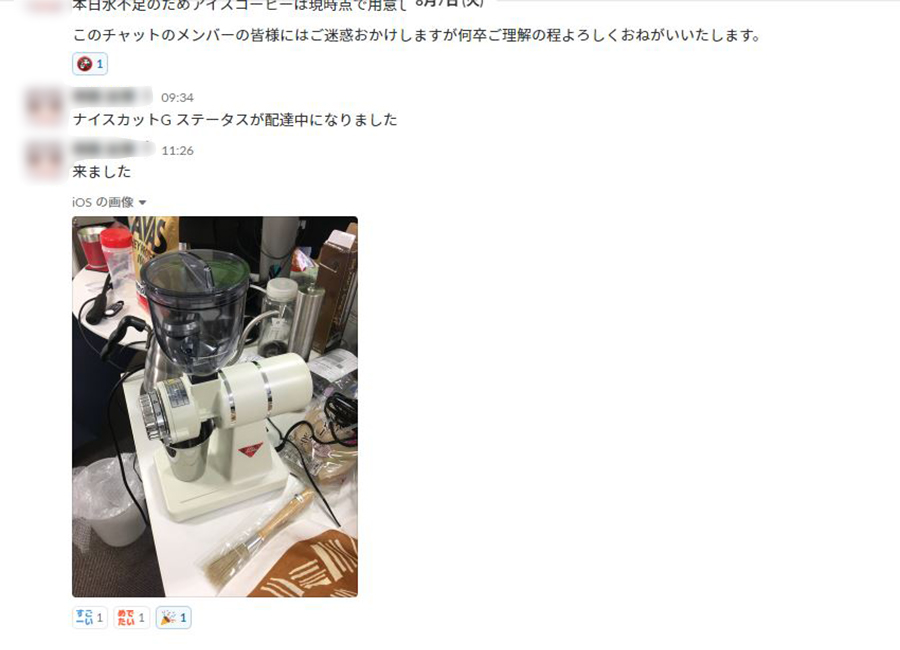This screenshot has width=900, height=650.
Task: Open the avatar beside the 11:26 message
Action: click(x=44, y=160)
